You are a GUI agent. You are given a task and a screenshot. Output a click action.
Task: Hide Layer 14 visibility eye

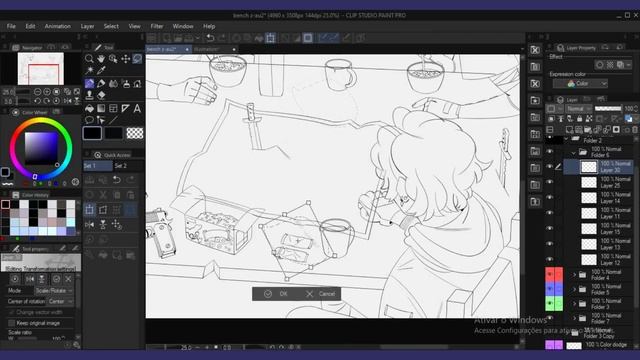(549, 198)
